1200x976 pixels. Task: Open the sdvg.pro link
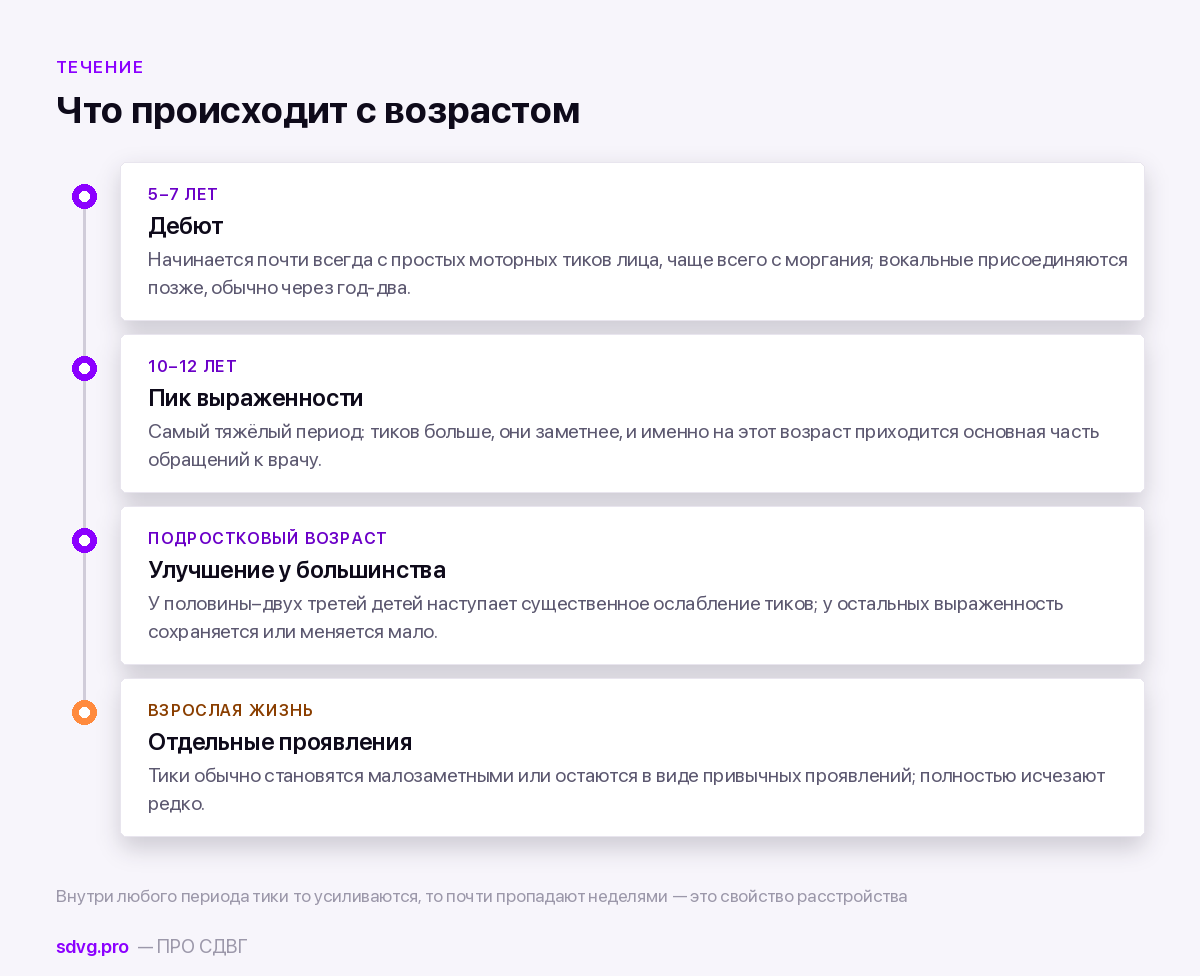(92, 947)
